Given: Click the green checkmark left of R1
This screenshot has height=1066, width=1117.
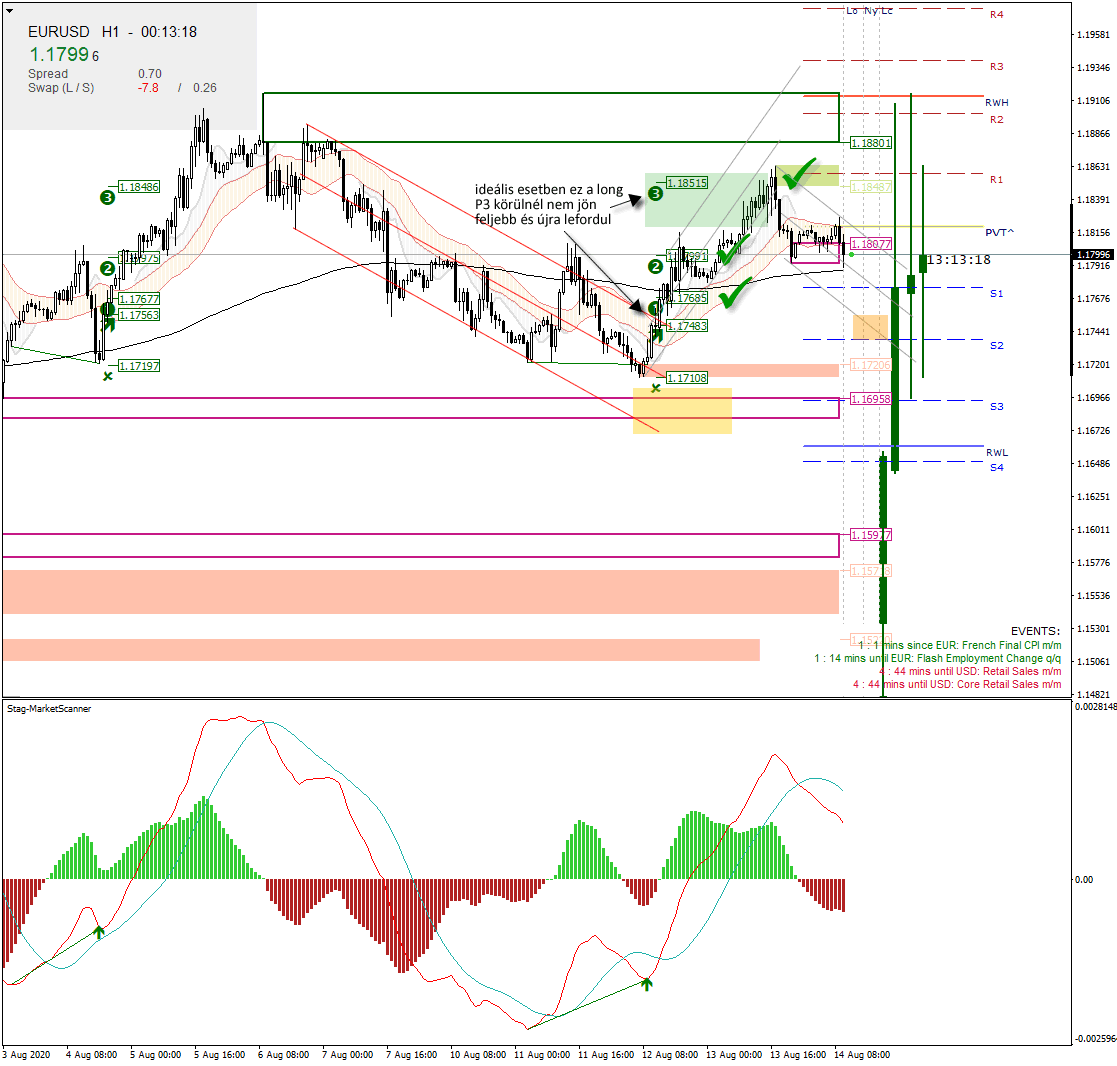Looking at the screenshot, I should coord(798,180).
